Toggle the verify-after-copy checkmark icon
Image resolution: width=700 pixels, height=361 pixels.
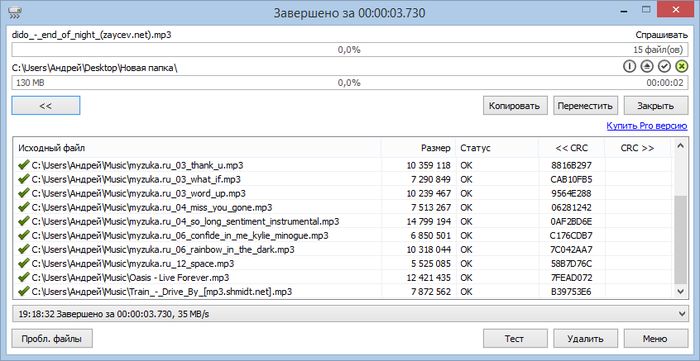(x=665, y=66)
